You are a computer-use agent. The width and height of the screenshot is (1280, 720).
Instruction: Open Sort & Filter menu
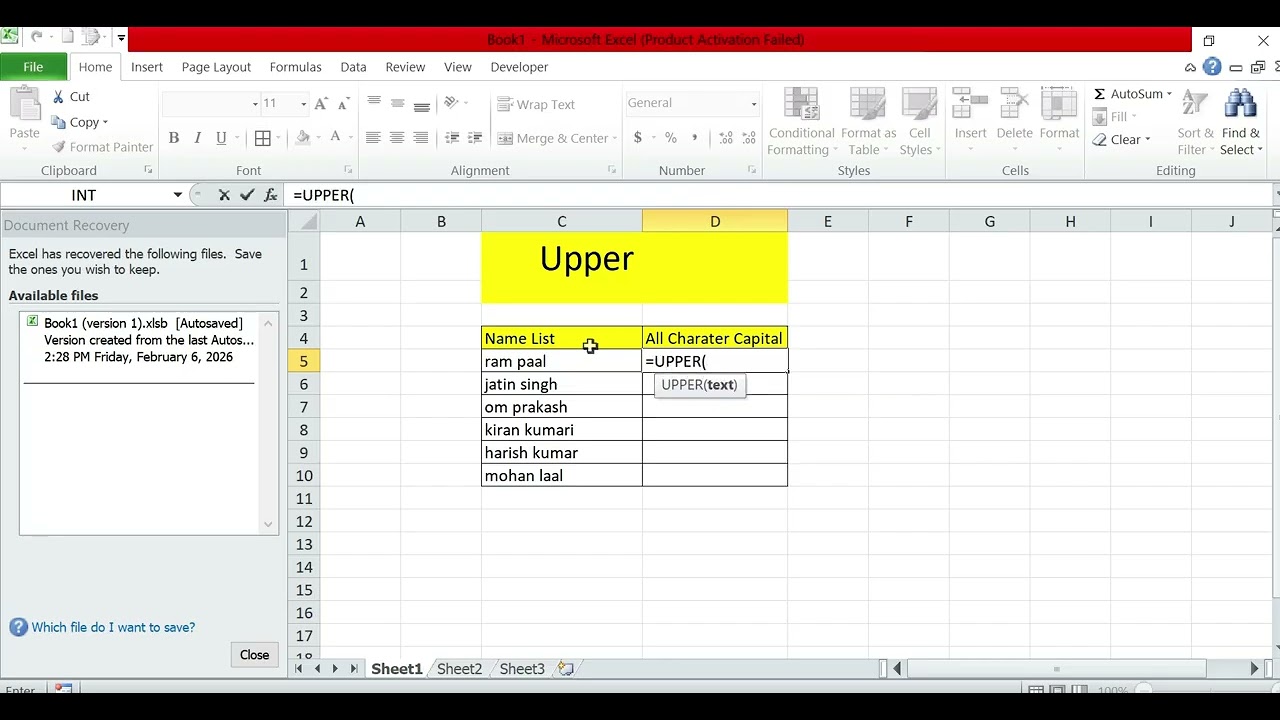click(1195, 122)
